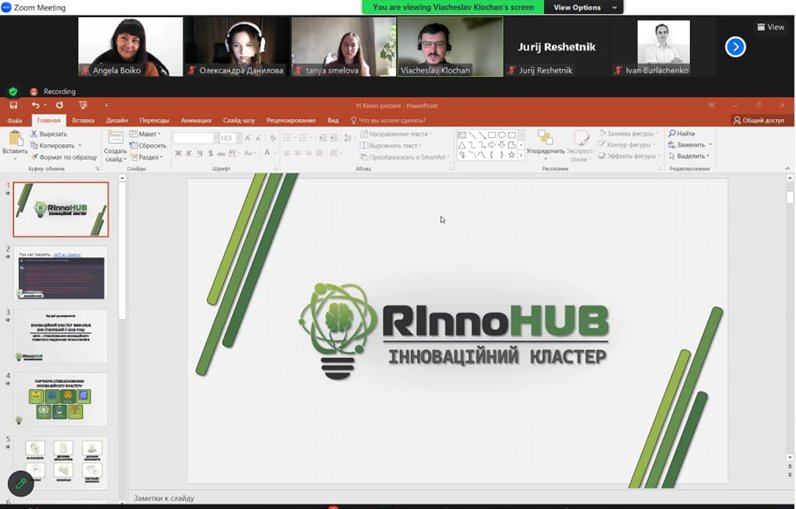Open the Выделить select menu
796x509 pixels.
tap(689, 156)
